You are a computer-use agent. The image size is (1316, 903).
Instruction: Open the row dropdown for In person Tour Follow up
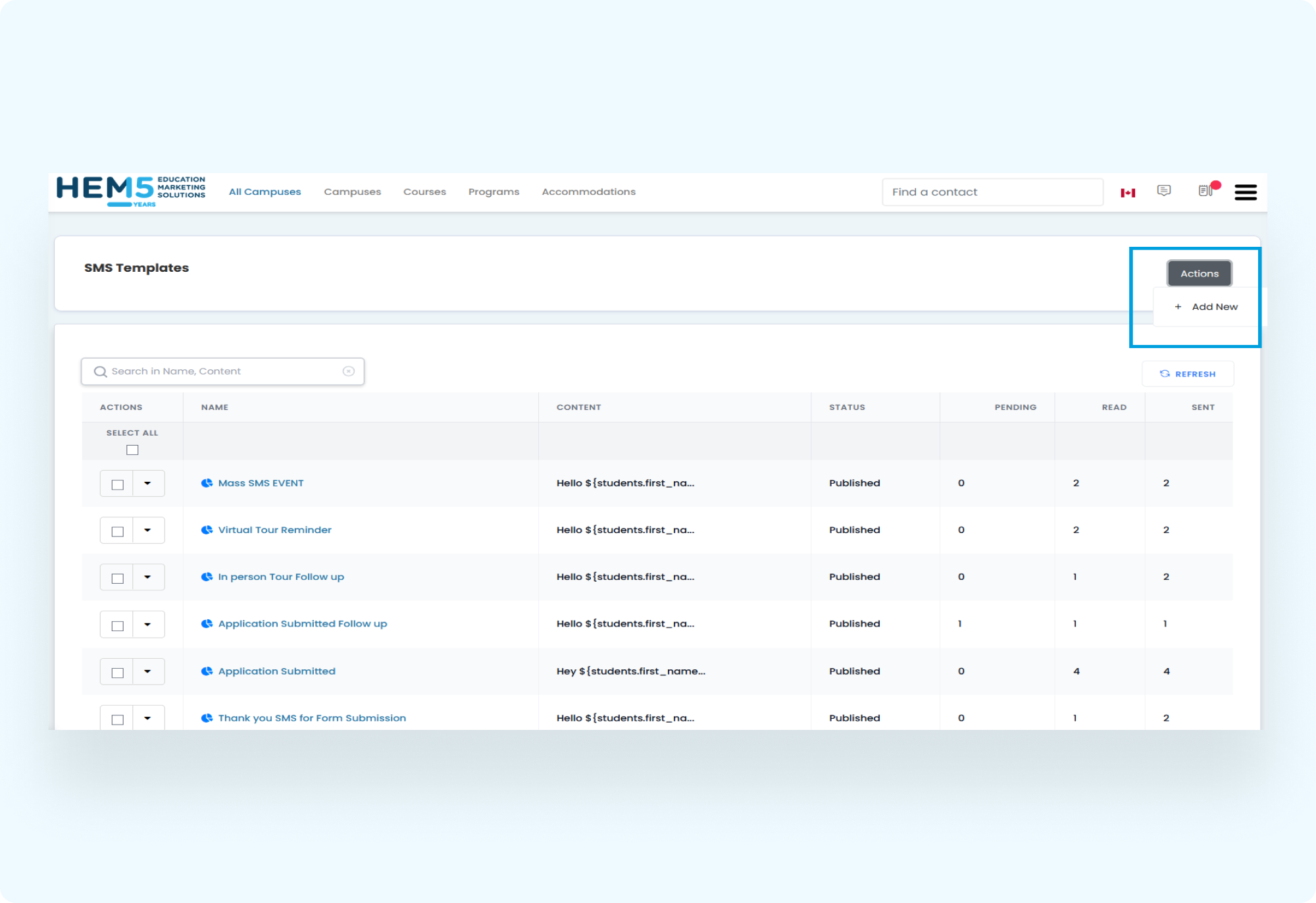pyautogui.click(x=147, y=577)
